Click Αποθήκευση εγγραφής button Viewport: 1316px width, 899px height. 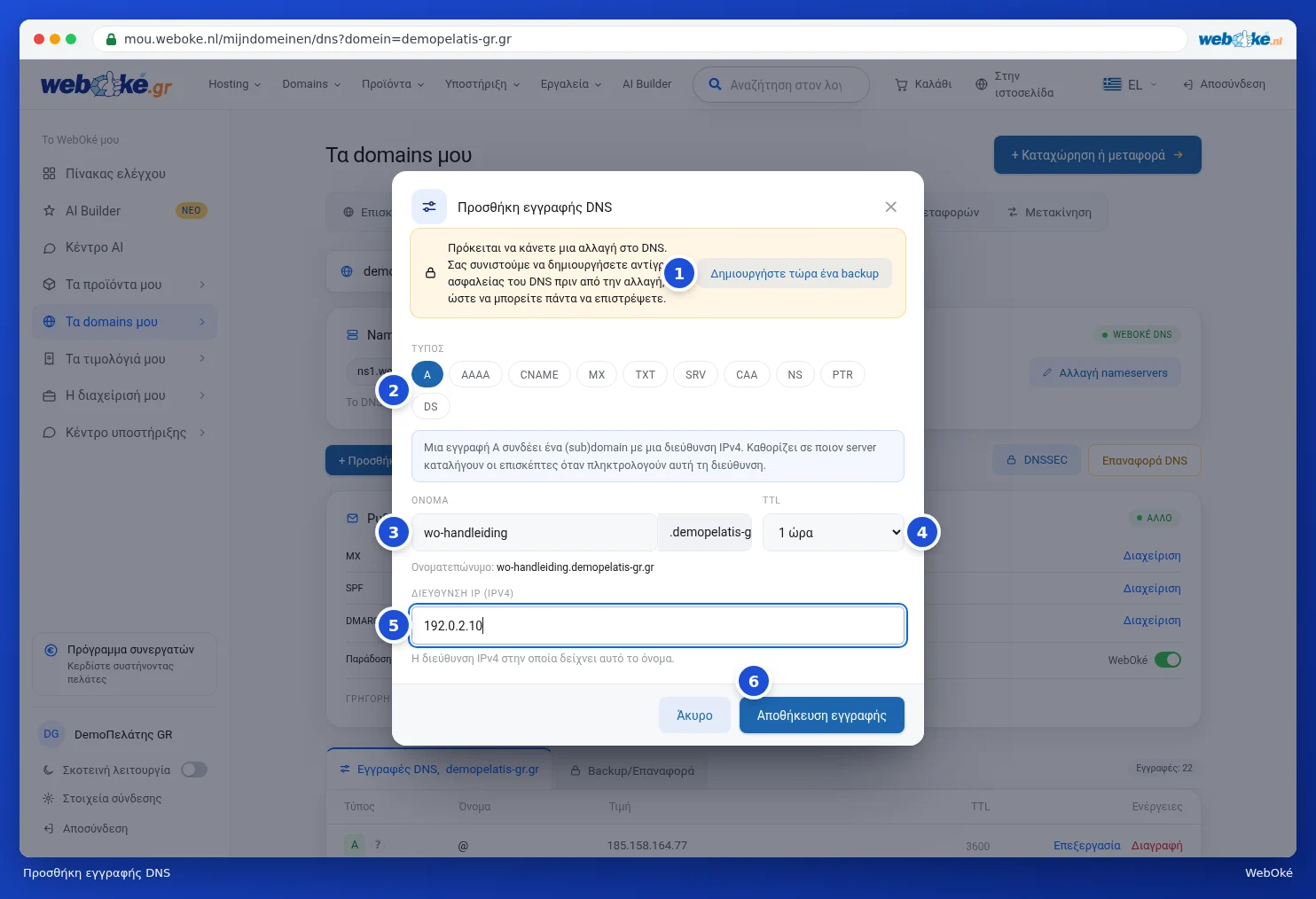point(822,715)
